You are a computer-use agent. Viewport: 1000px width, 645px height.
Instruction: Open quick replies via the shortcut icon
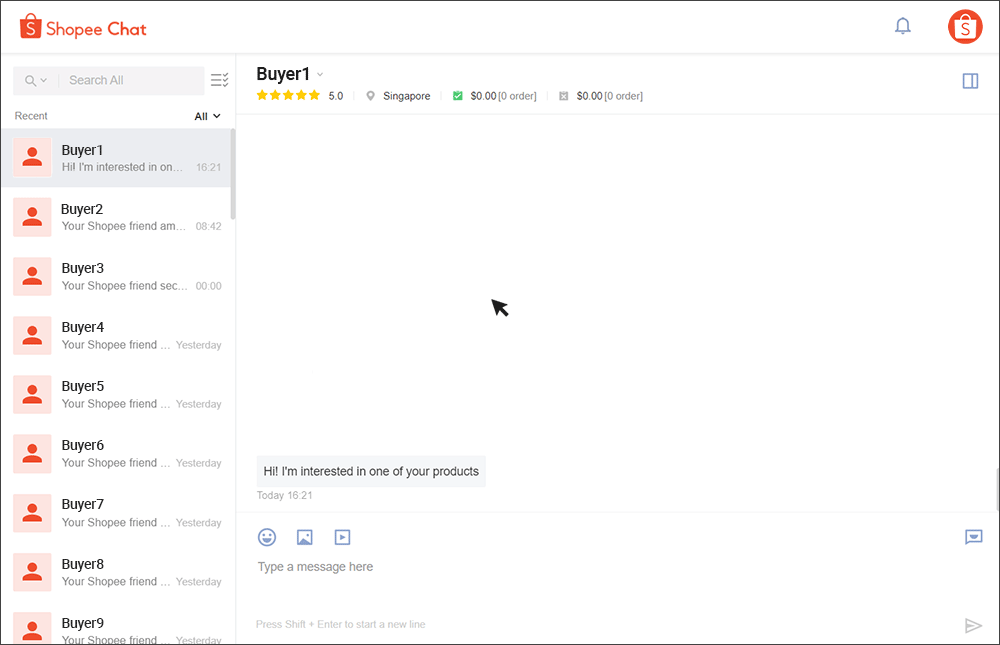pyautogui.click(x=973, y=537)
